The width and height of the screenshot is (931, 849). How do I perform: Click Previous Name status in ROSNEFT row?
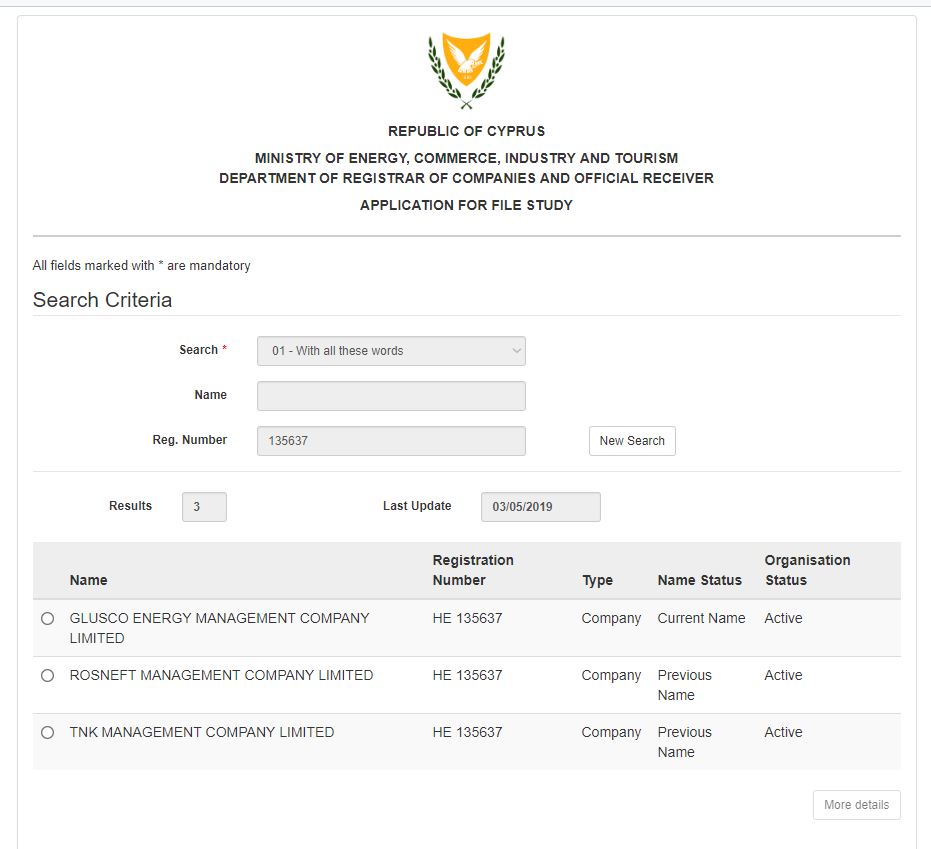click(x=685, y=685)
